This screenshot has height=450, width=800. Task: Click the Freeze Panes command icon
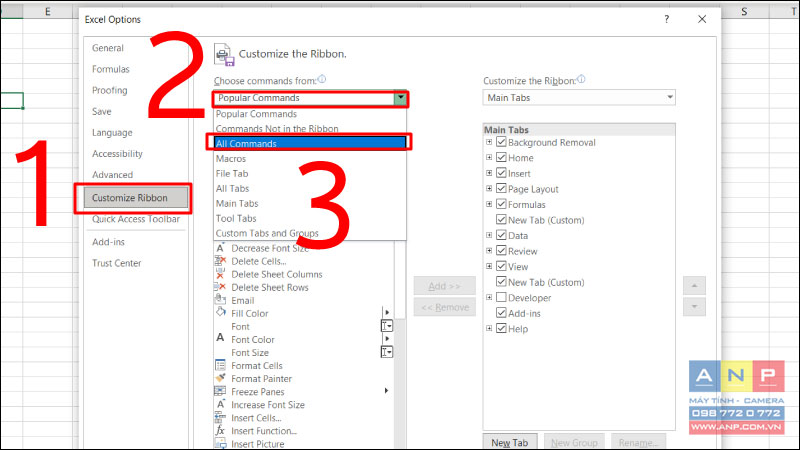point(220,391)
